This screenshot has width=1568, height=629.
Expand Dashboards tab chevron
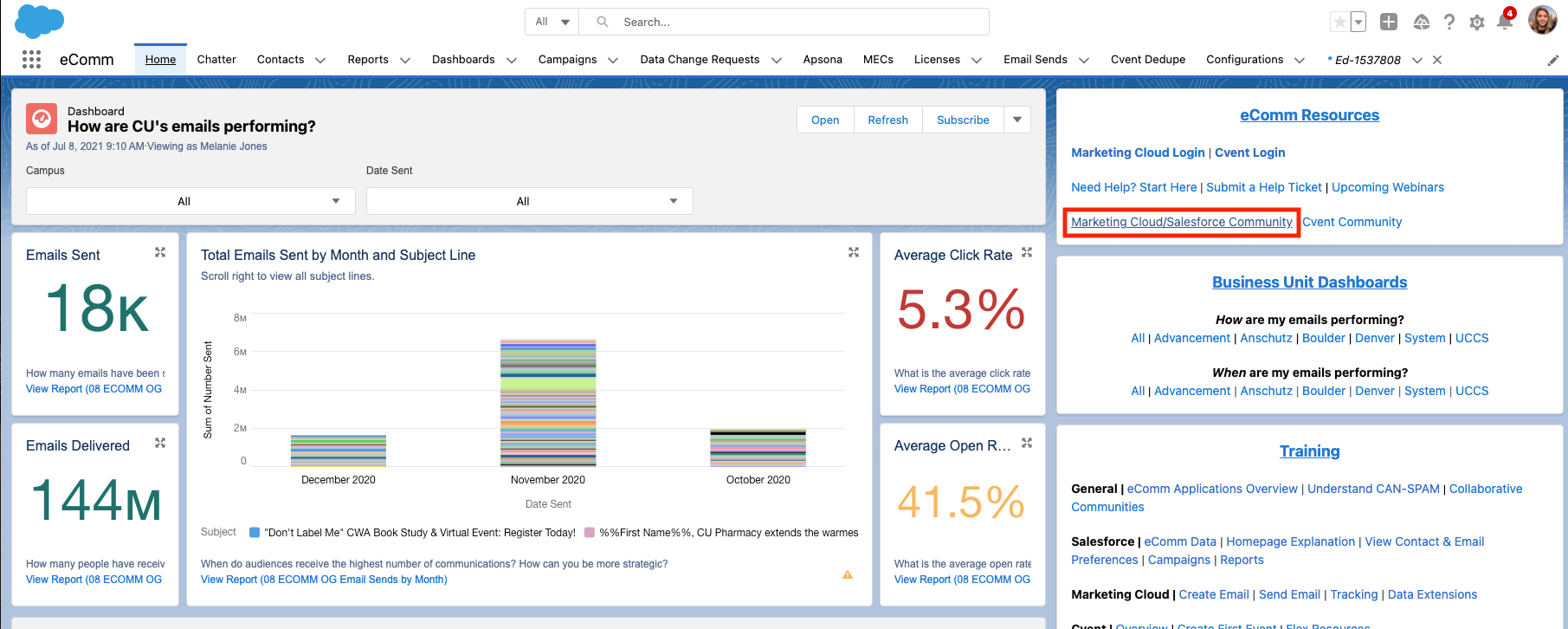coord(512,60)
